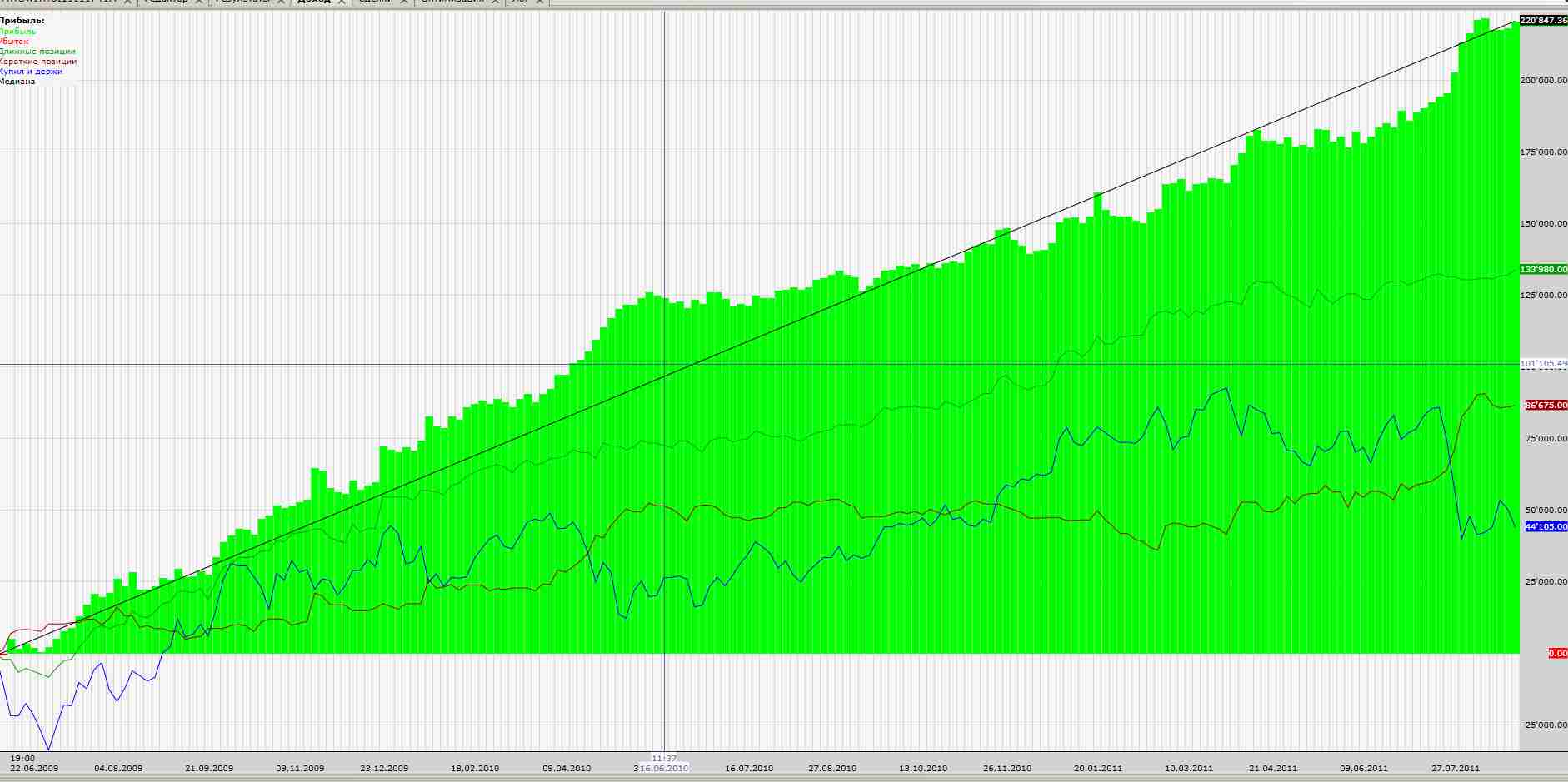
Task: Click the 22.06.2009 date label
Action: tap(34, 769)
